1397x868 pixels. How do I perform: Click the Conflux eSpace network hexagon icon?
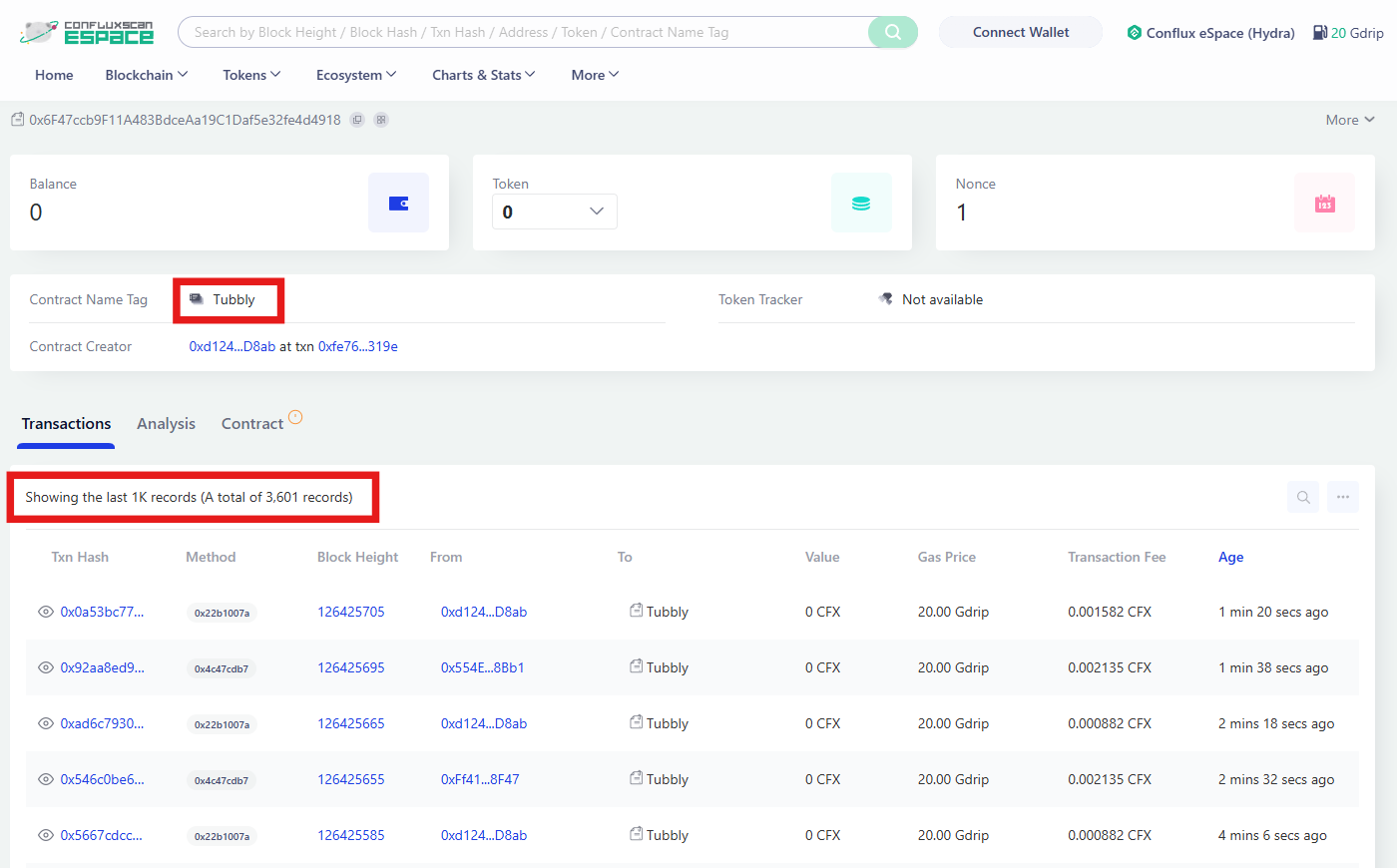click(1135, 32)
